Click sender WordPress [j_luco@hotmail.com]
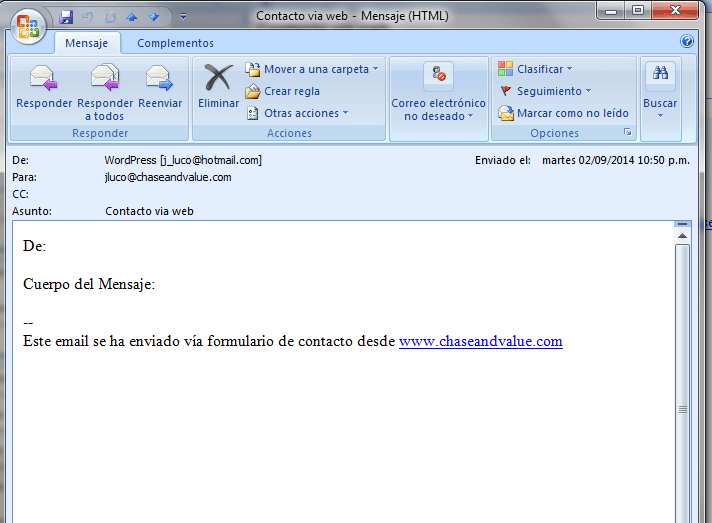 [x=183, y=160]
